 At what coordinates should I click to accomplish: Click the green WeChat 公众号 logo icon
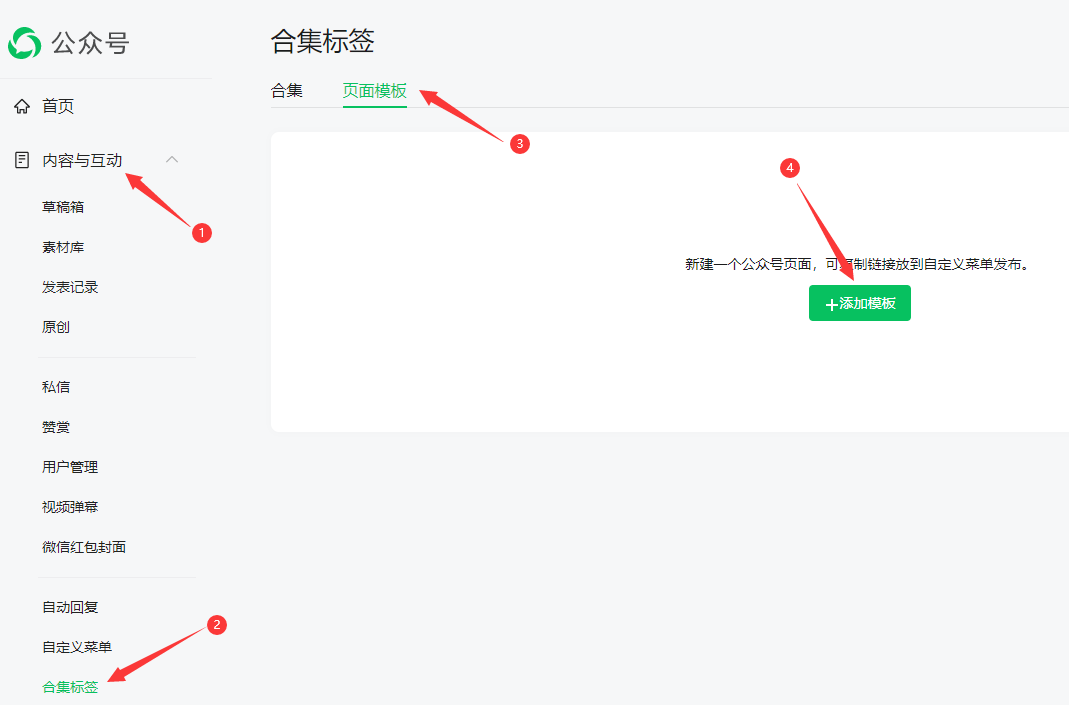(25, 43)
